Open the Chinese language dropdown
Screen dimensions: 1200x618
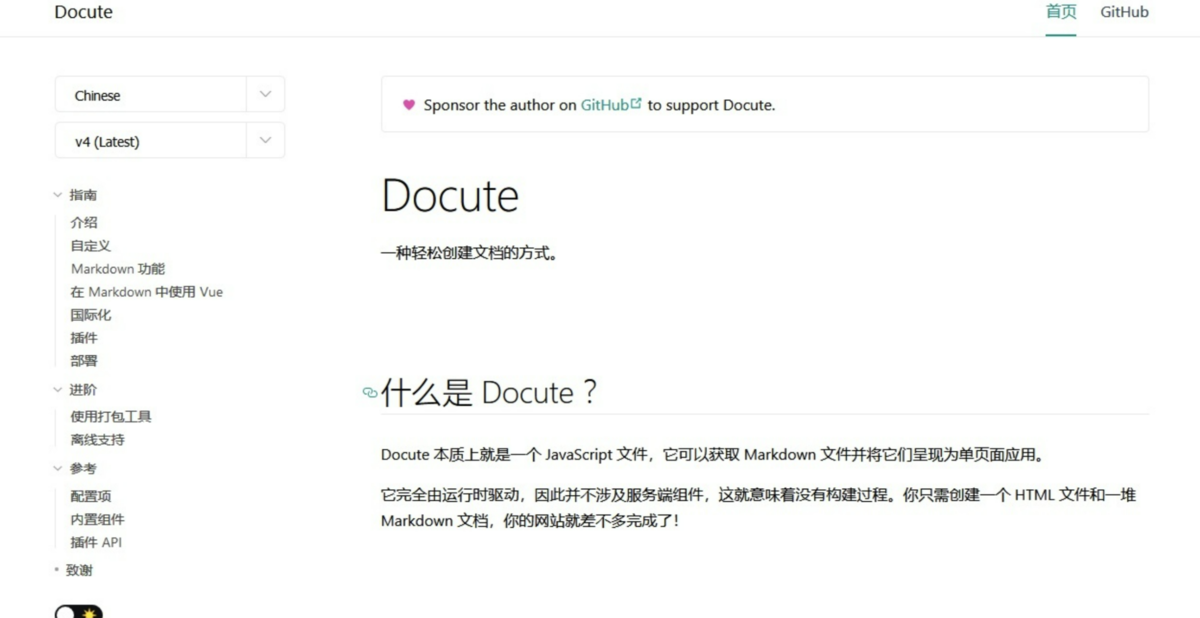[170, 95]
